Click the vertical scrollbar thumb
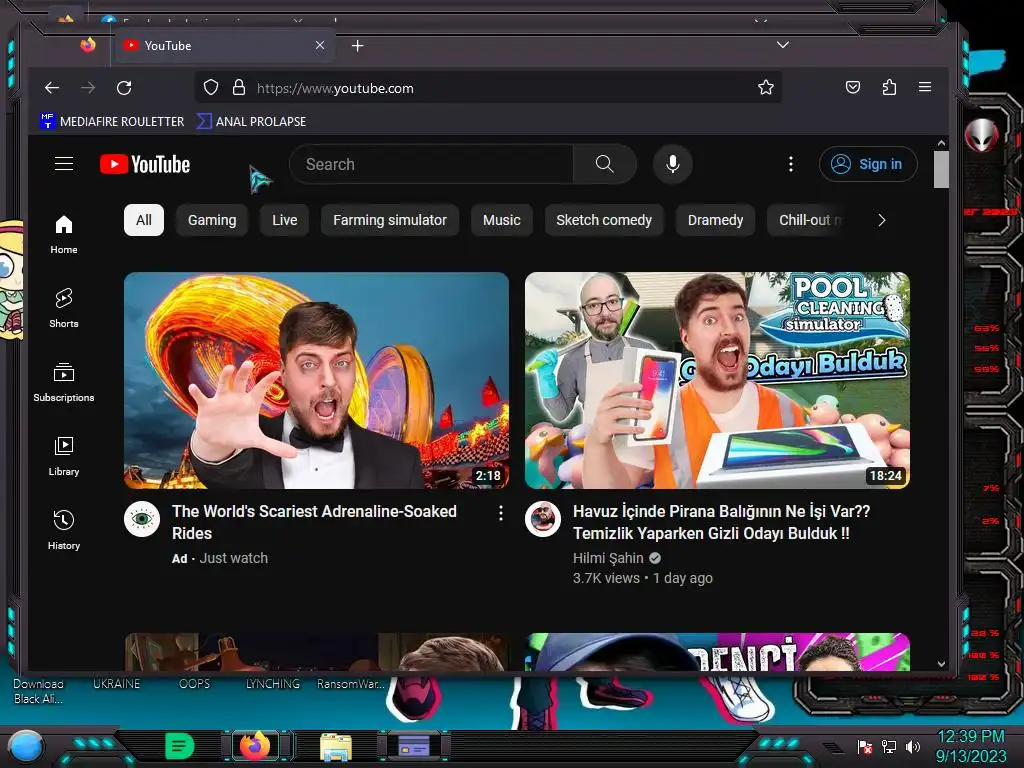1024x768 pixels. (941, 170)
